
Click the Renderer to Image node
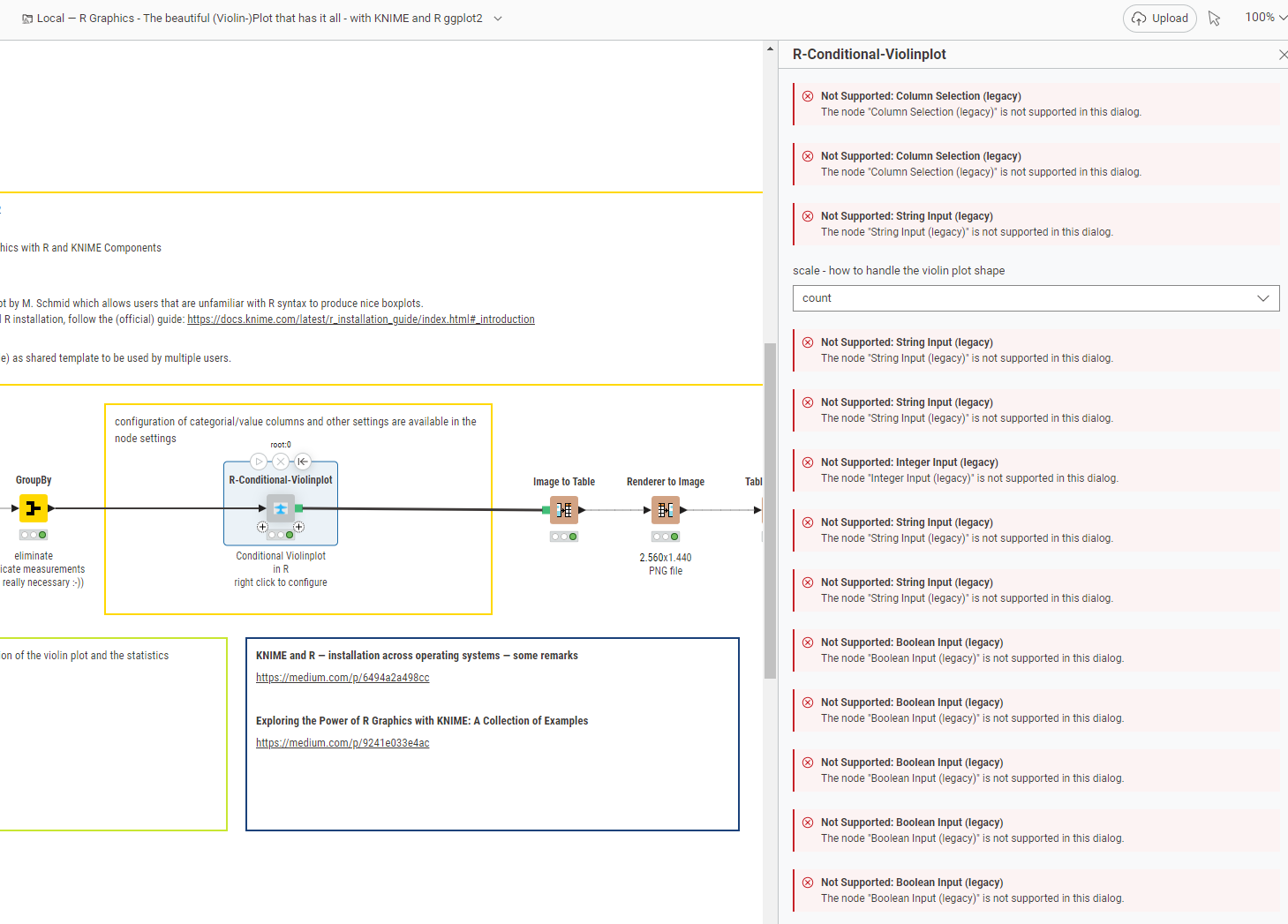coord(666,510)
